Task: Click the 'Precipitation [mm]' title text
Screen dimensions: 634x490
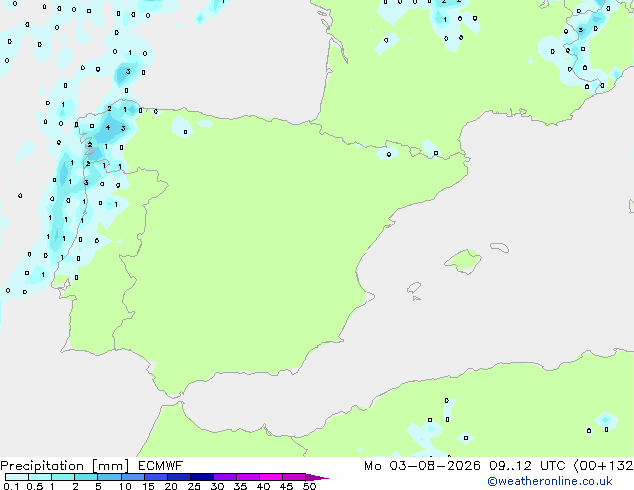Action: pos(65,466)
